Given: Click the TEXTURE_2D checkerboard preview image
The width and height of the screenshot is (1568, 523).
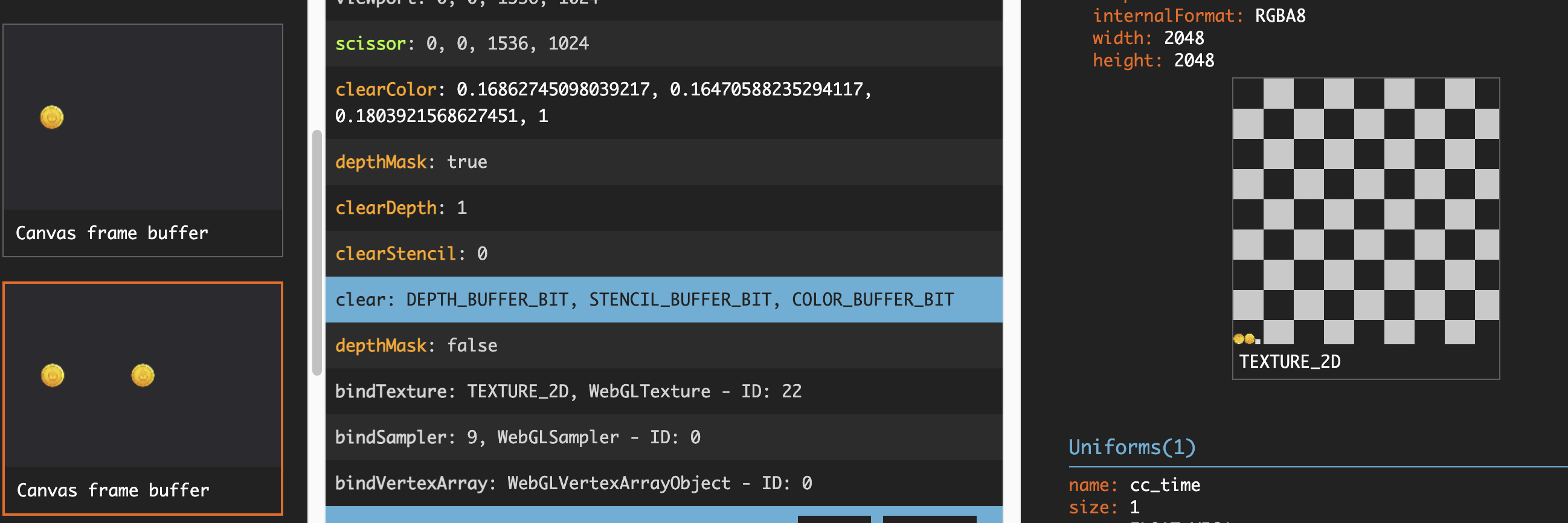Looking at the screenshot, I should click(1365, 211).
